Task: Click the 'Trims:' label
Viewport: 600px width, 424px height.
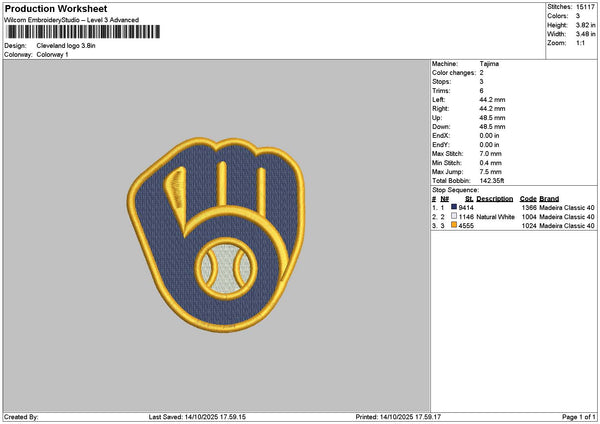Action: 441,91
